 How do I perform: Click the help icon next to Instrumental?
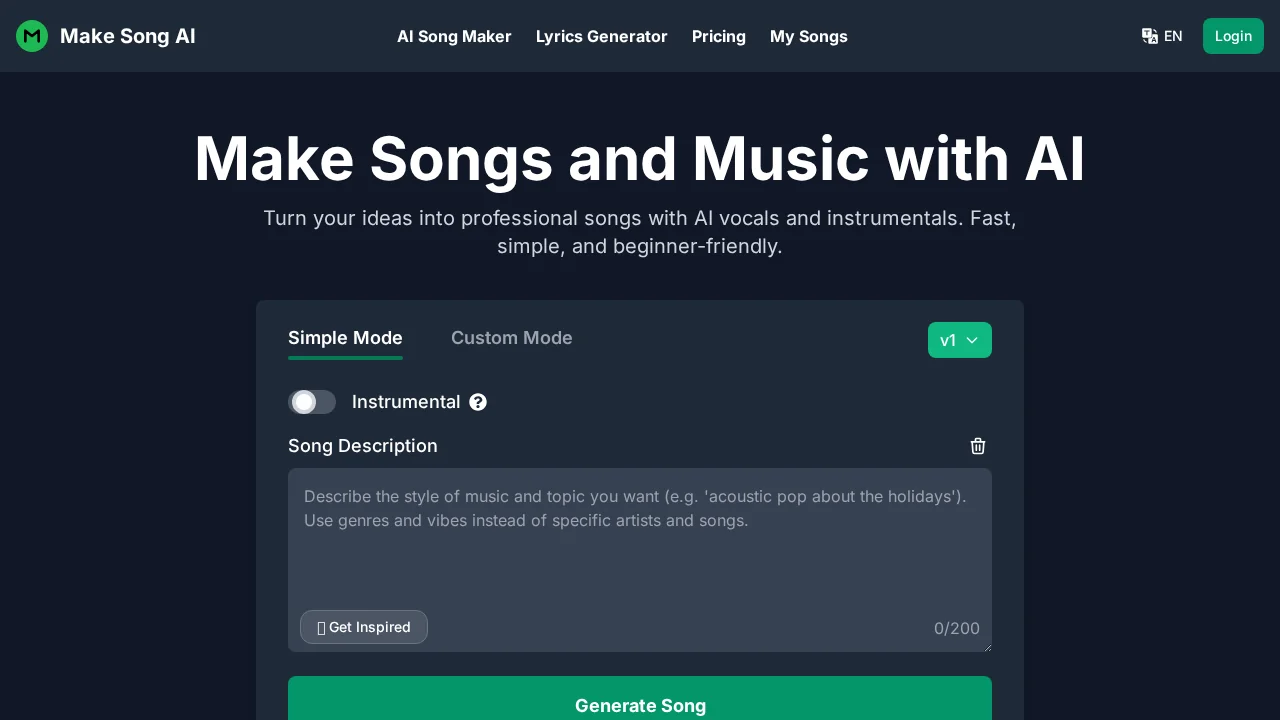click(478, 402)
